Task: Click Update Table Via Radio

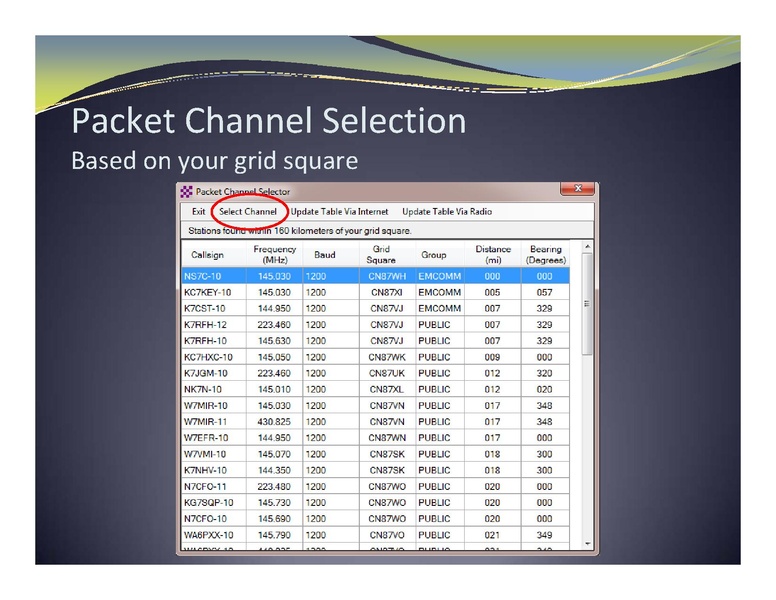Action: [447, 212]
